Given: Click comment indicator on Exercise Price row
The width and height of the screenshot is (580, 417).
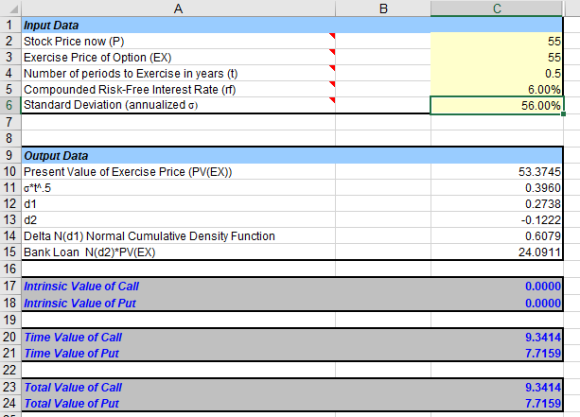Looking at the screenshot, I should 332,52.
